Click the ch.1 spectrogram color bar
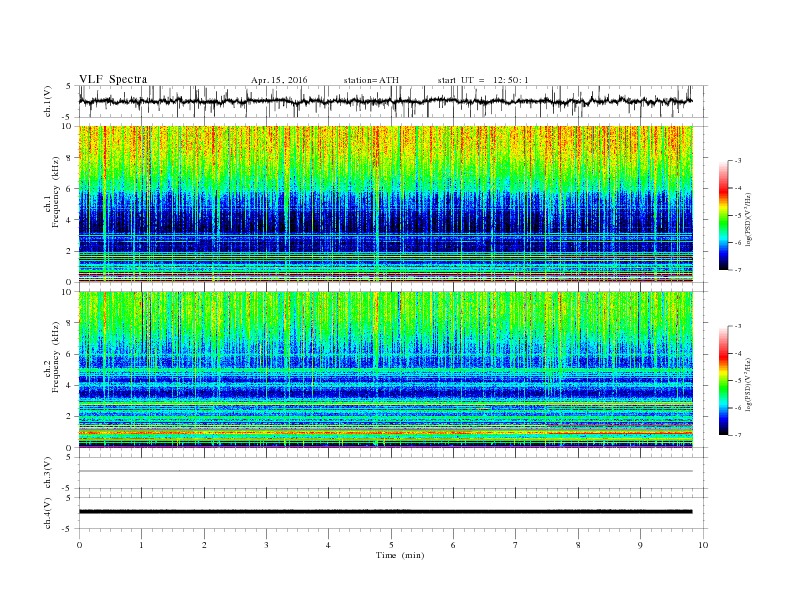 point(723,215)
